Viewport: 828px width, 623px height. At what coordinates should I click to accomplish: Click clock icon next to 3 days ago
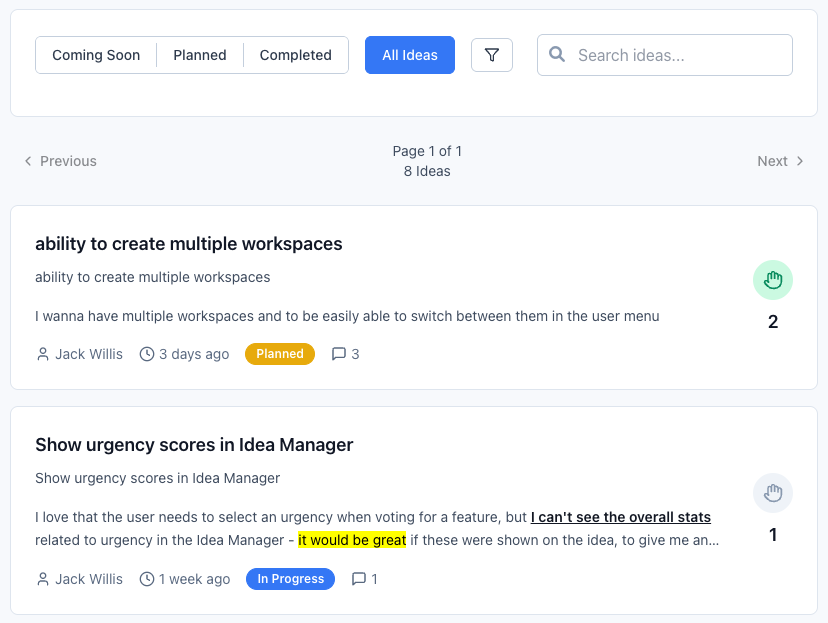[x=147, y=354]
